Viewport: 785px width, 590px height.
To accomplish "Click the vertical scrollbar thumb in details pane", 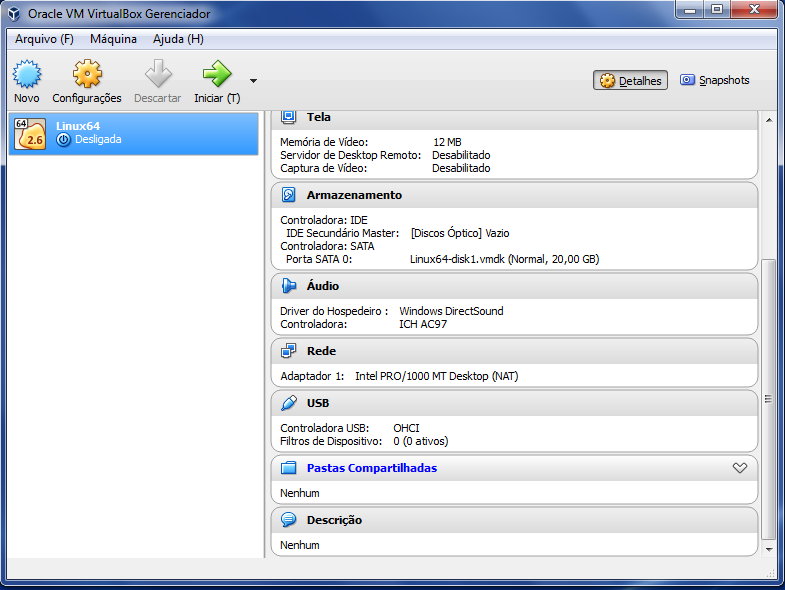I will coord(768,399).
